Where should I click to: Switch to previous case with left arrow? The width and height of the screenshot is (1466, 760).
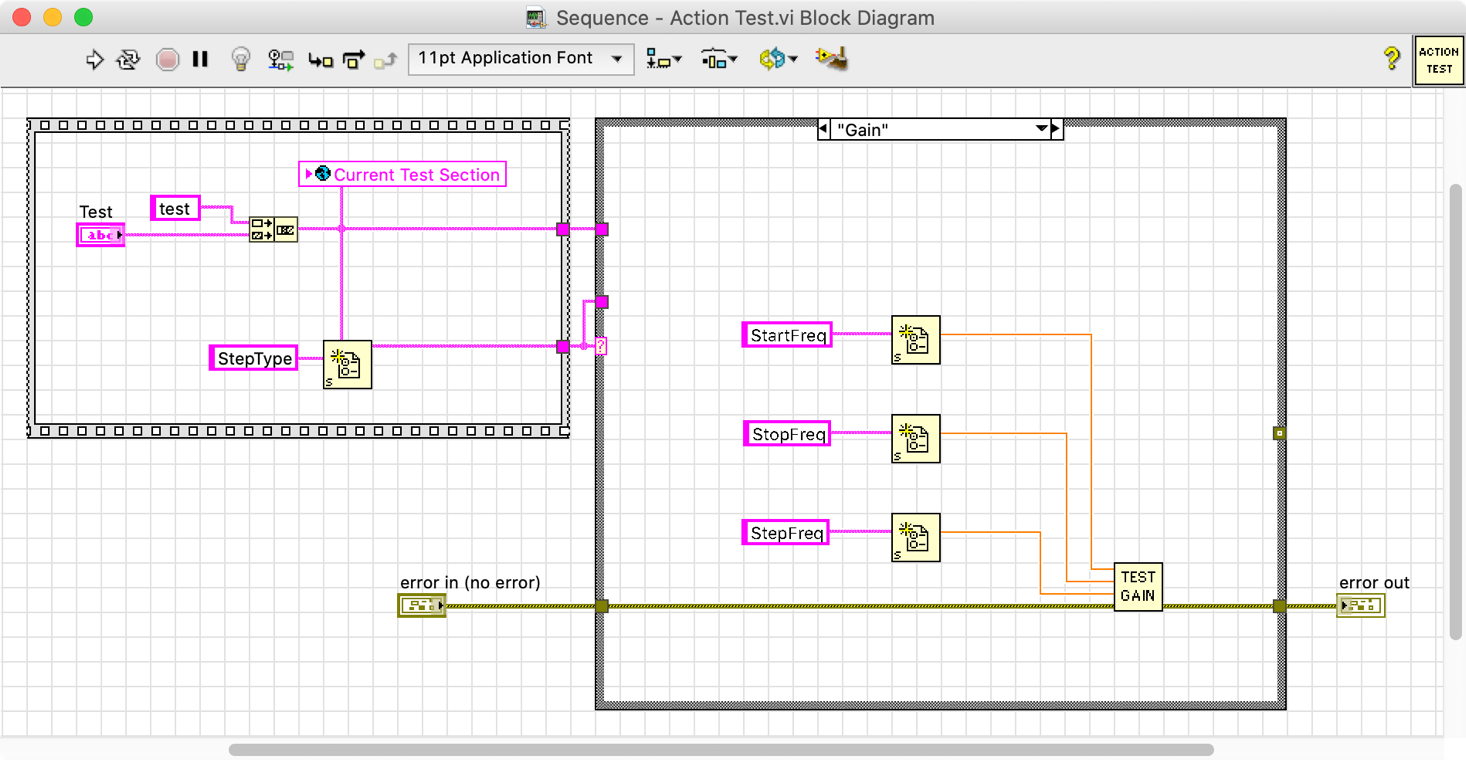pyautogui.click(x=824, y=129)
